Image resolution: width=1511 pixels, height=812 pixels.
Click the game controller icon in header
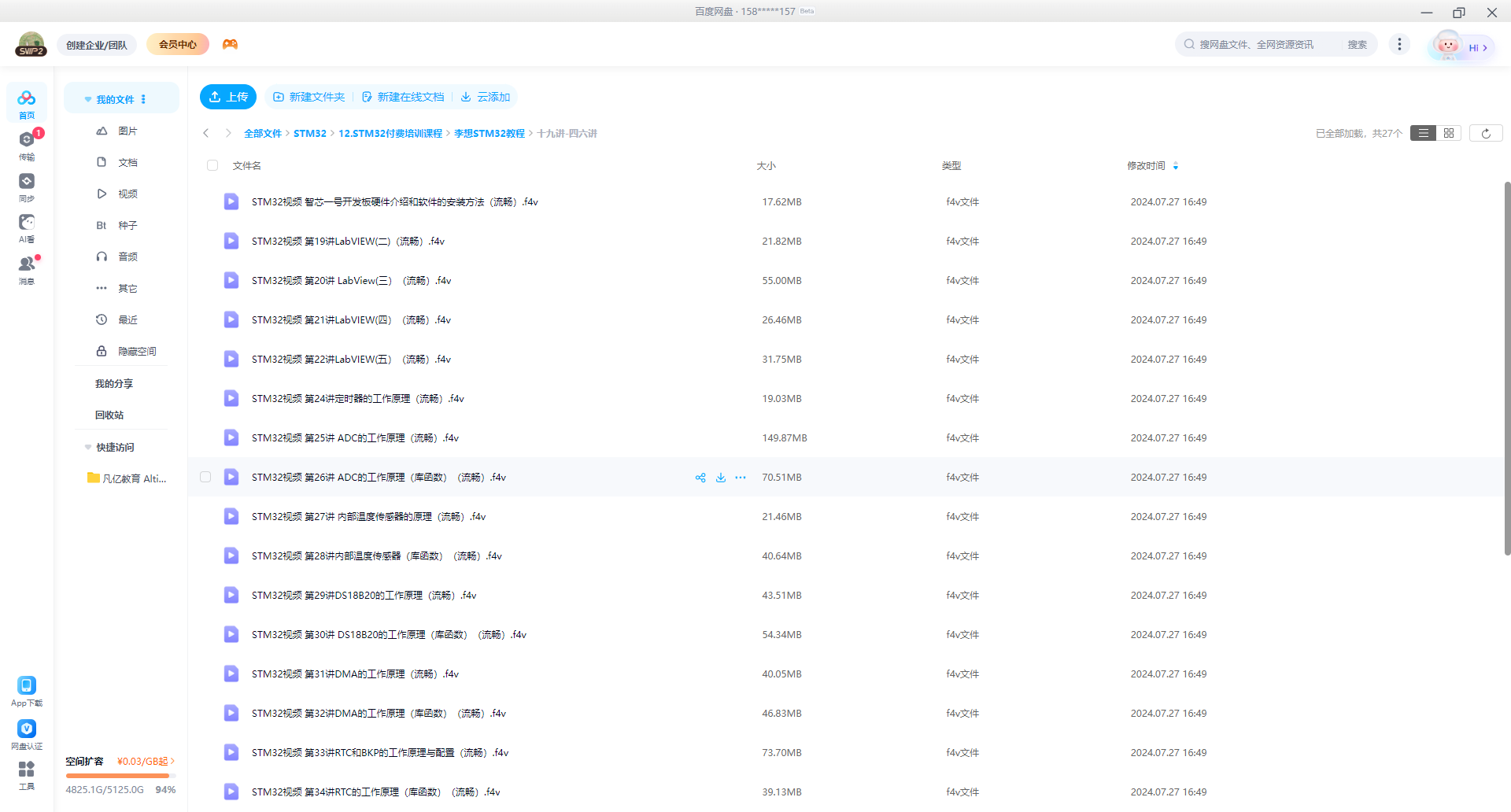point(230,44)
